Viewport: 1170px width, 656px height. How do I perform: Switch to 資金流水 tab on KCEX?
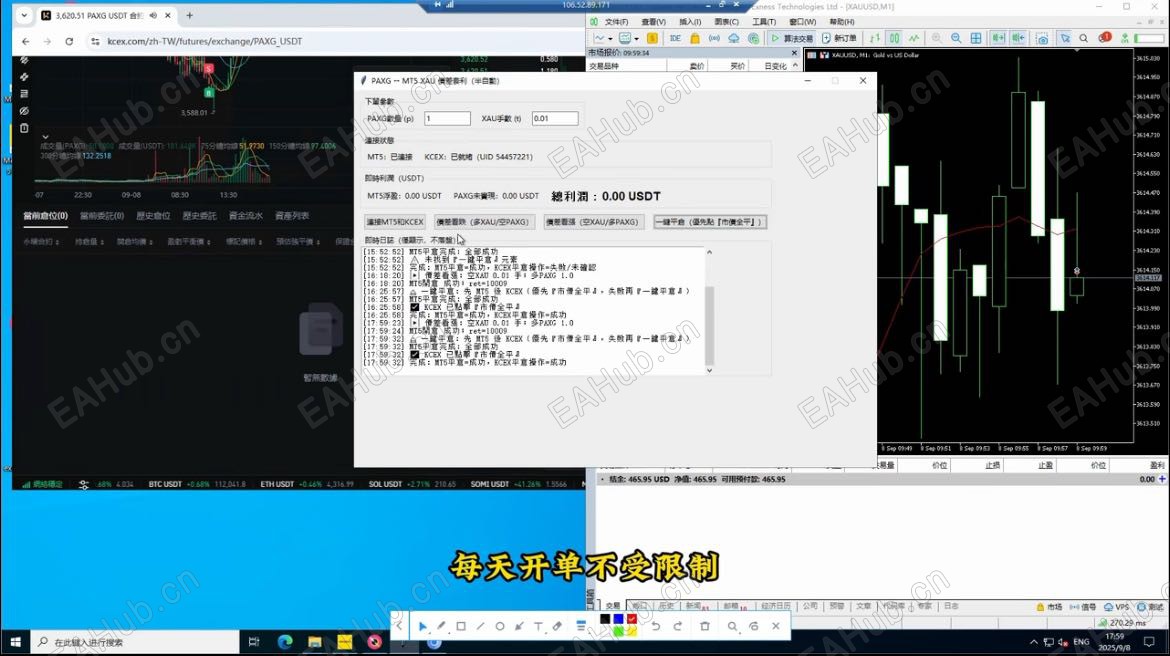click(245, 216)
